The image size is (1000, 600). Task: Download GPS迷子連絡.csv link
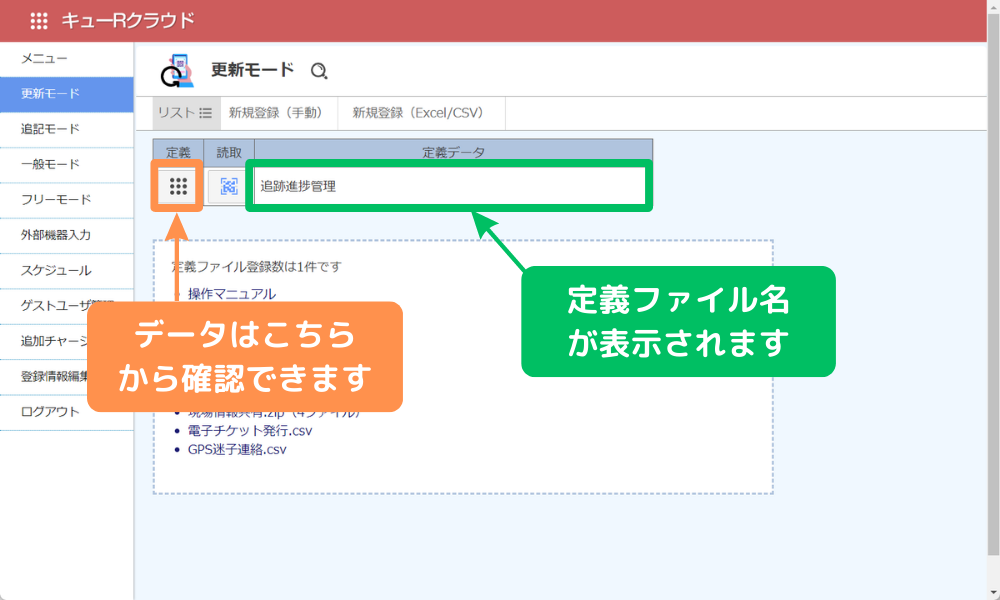coord(237,450)
